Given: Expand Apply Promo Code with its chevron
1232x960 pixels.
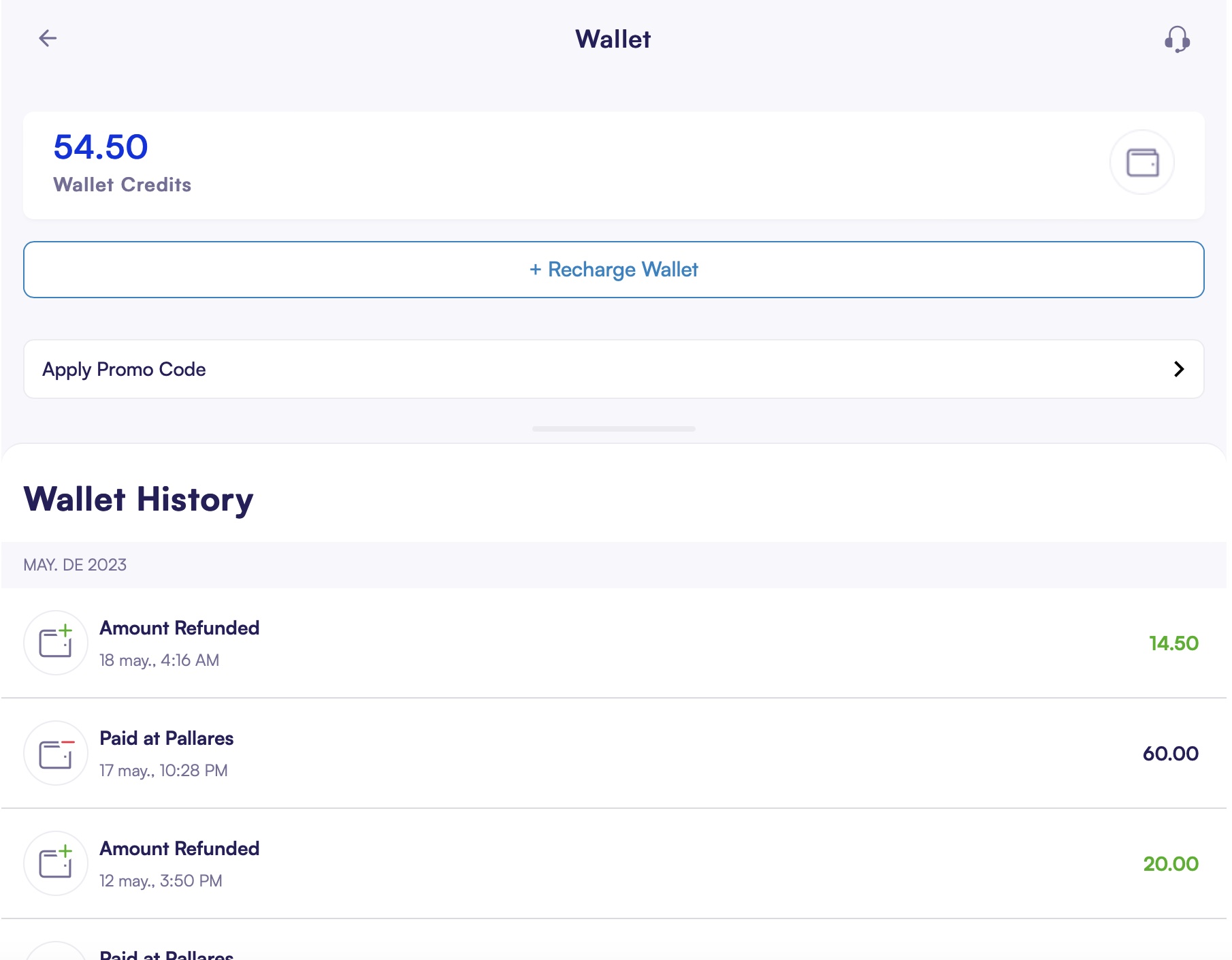Looking at the screenshot, I should (x=1178, y=369).
